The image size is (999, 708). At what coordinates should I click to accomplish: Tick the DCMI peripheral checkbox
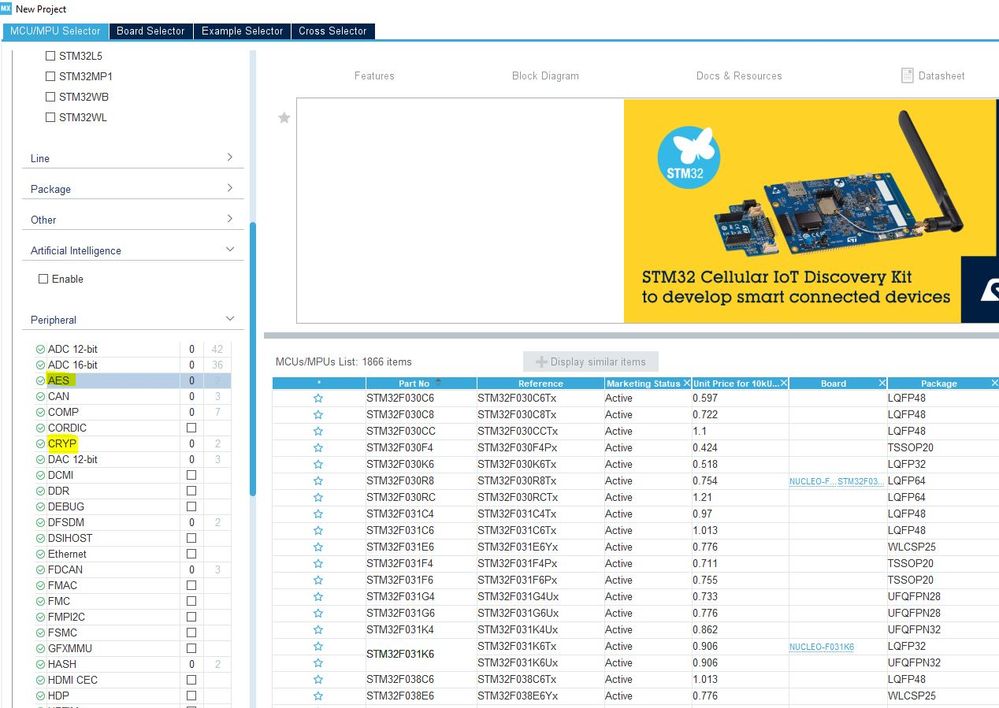click(191, 475)
